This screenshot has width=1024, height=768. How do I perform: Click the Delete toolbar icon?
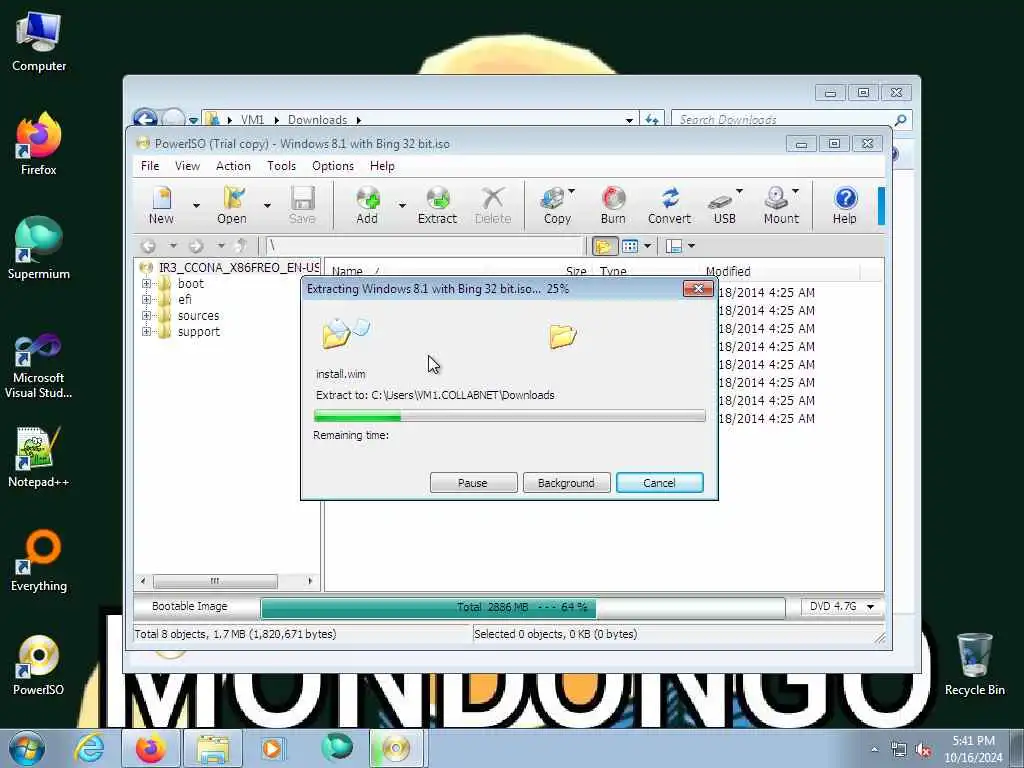point(493,205)
